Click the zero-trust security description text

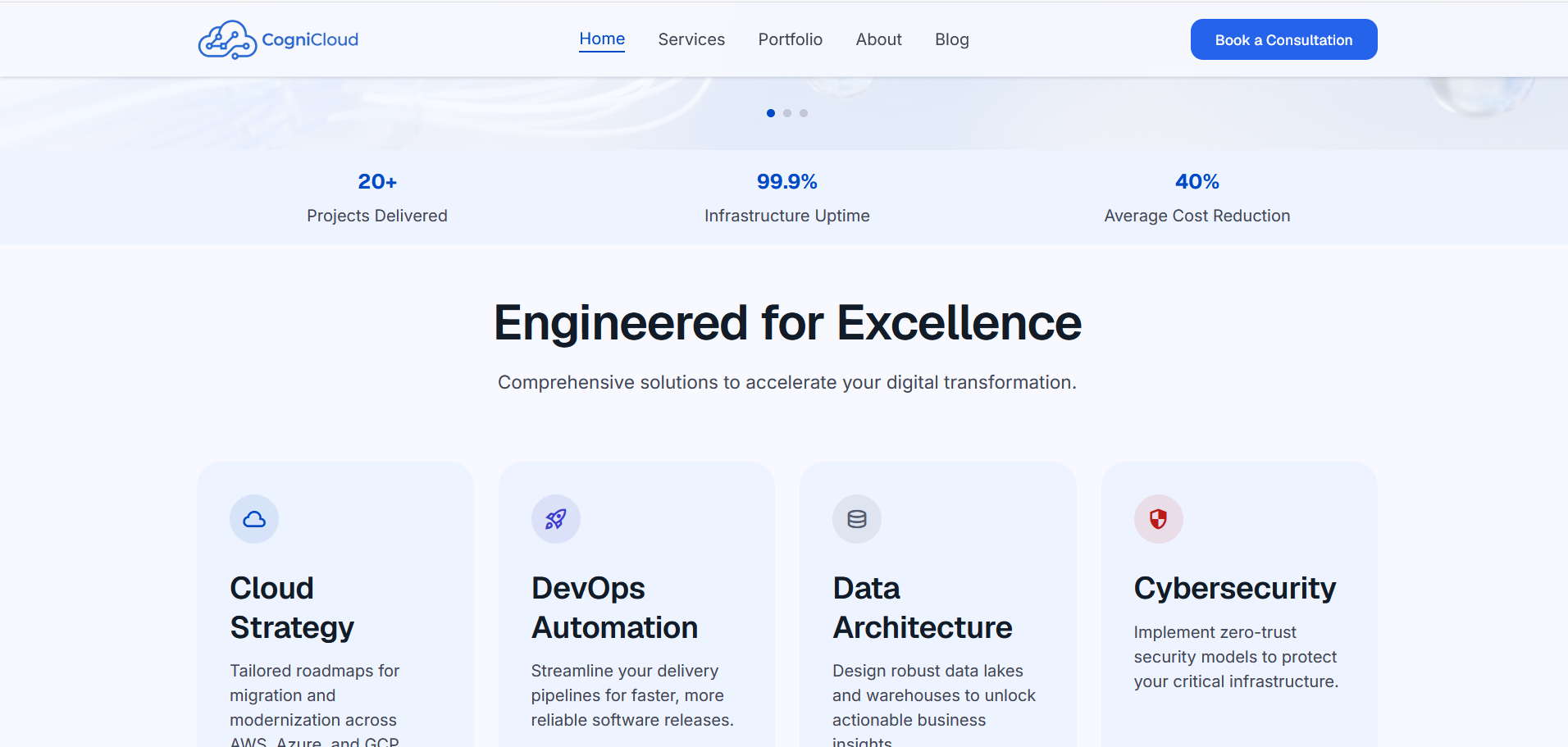[1236, 657]
